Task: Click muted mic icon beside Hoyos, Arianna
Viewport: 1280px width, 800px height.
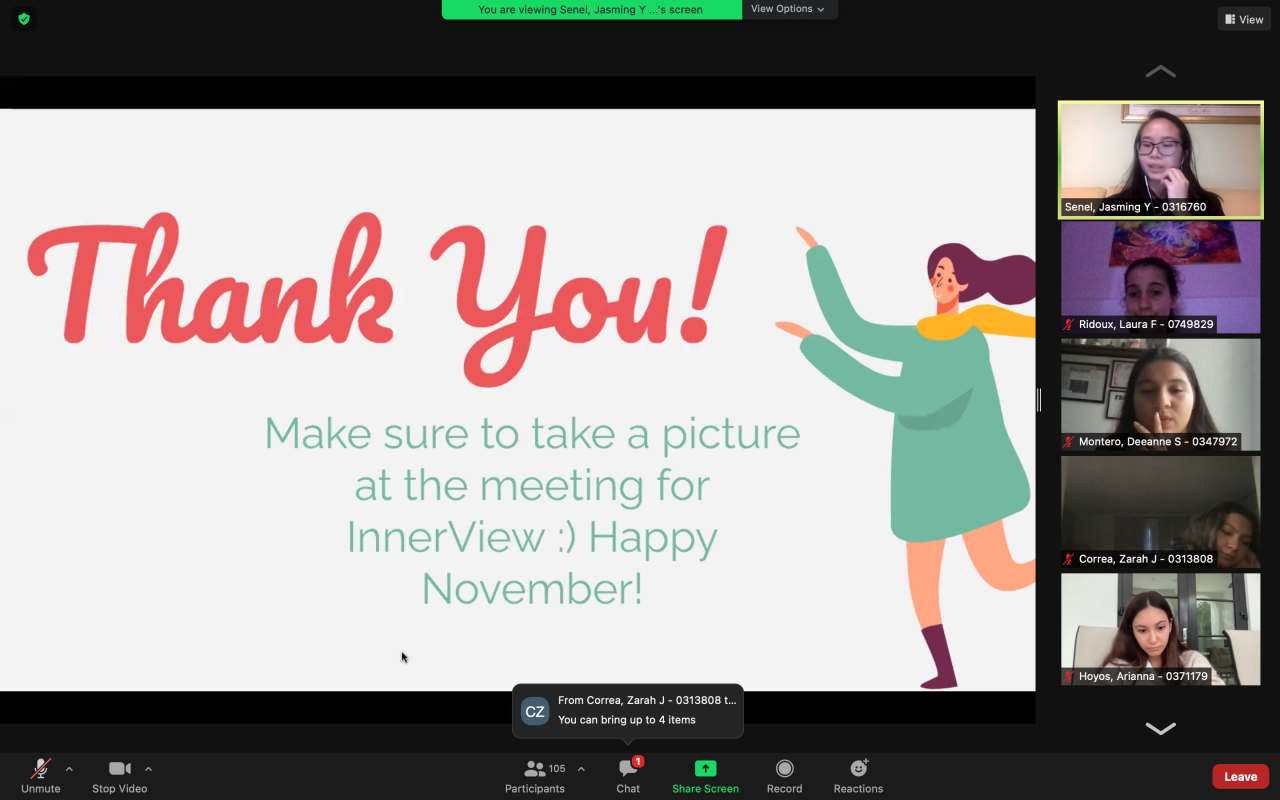Action: [1069, 677]
